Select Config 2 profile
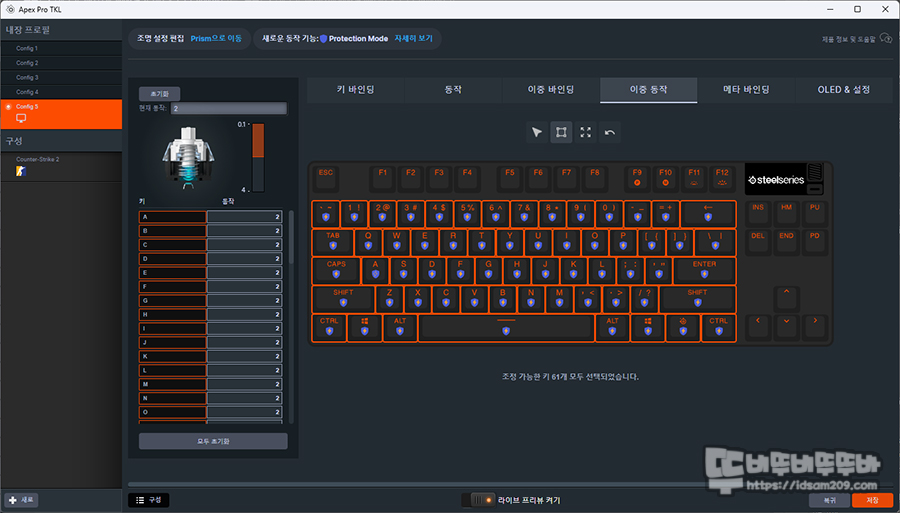The image size is (900, 513). (61, 63)
